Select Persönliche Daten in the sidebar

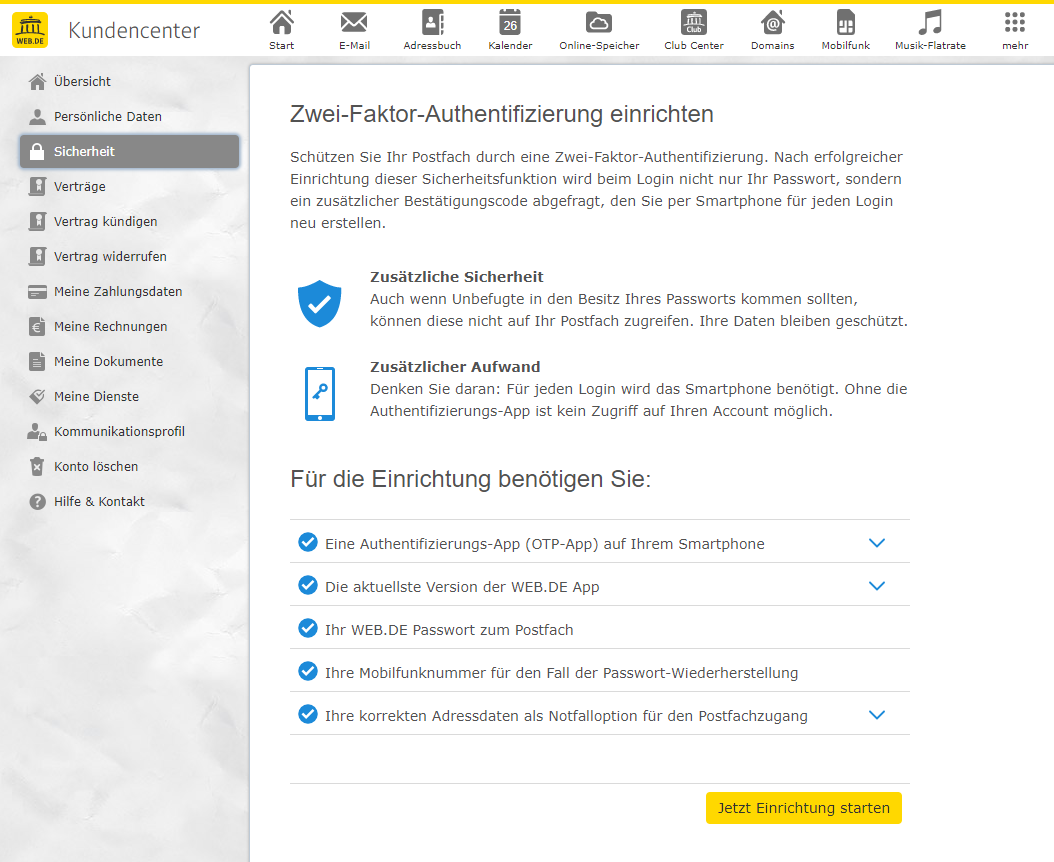(107, 117)
